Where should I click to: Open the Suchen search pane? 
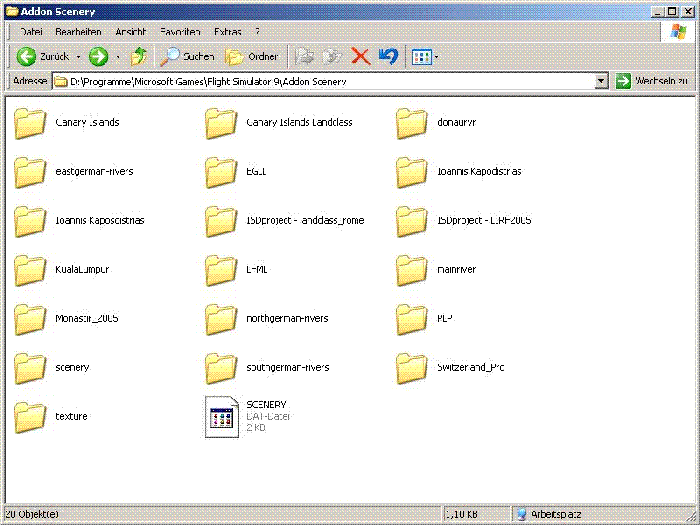pyautogui.click(x=188, y=57)
